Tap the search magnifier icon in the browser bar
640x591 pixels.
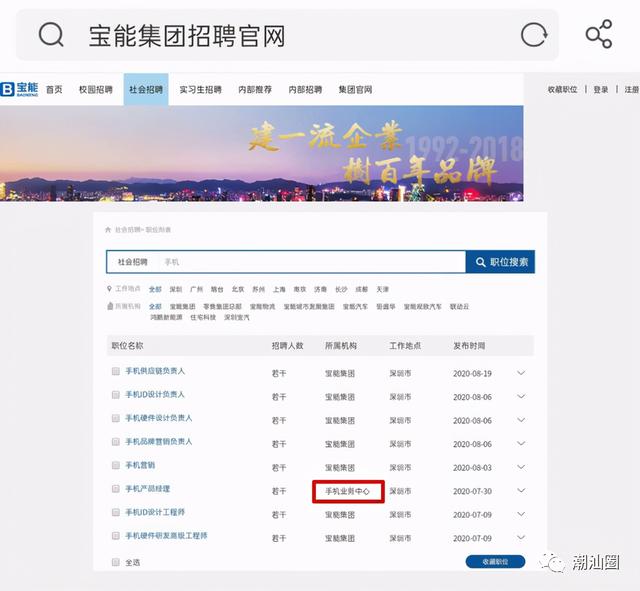click(51, 36)
